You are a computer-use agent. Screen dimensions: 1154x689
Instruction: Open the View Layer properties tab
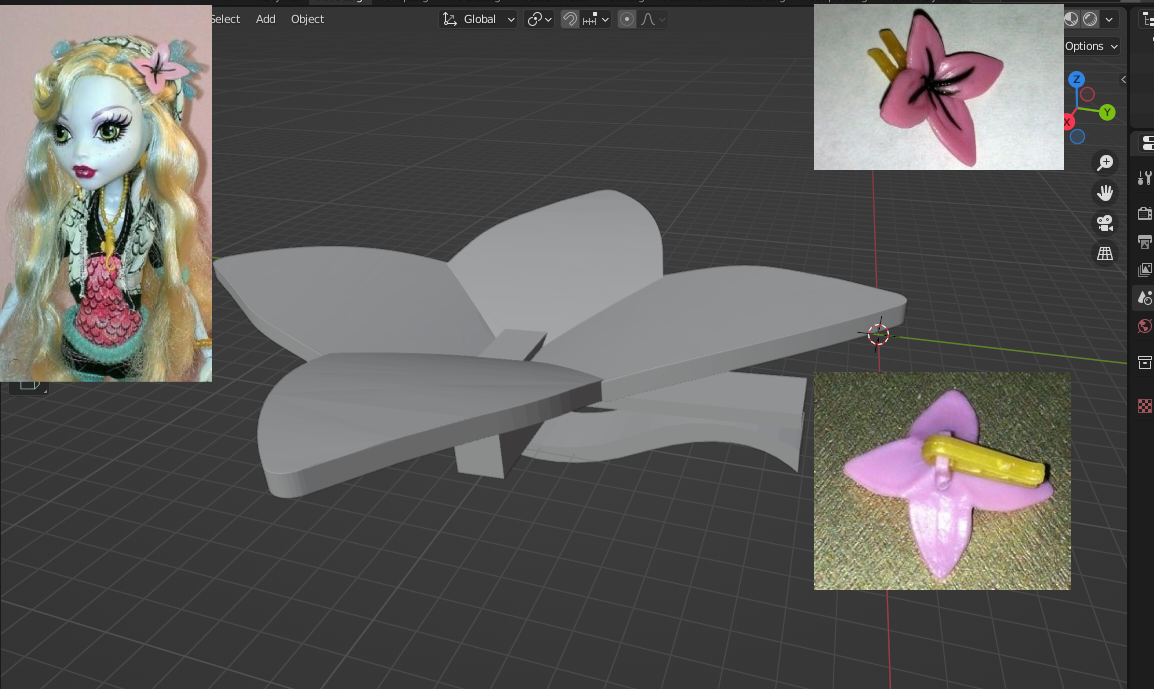(x=1145, y=270)
